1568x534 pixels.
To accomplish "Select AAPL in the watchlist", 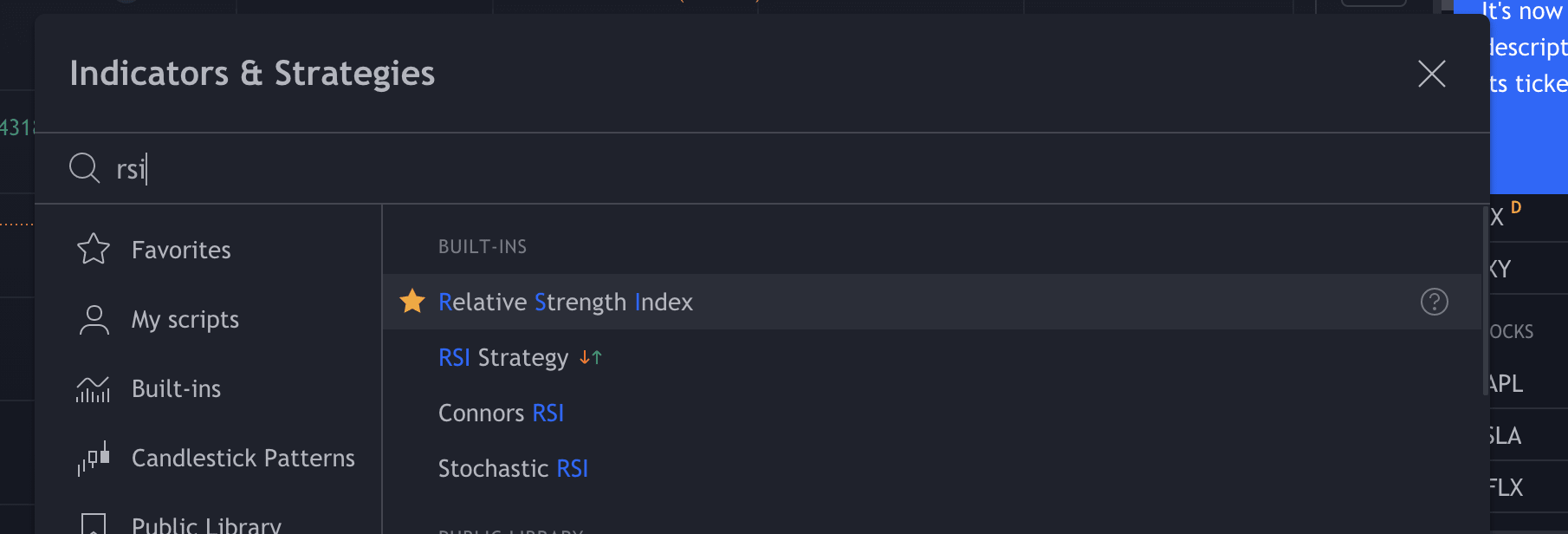I will 1506,383.
